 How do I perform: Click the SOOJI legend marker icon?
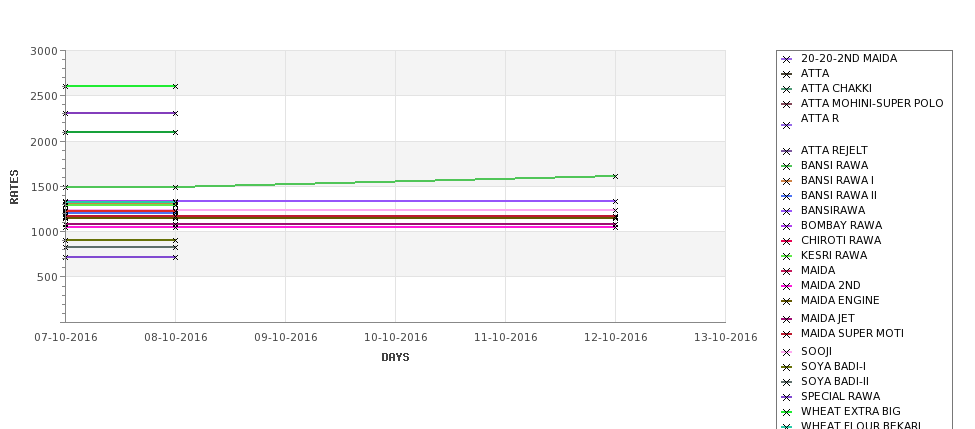point(787,352)
